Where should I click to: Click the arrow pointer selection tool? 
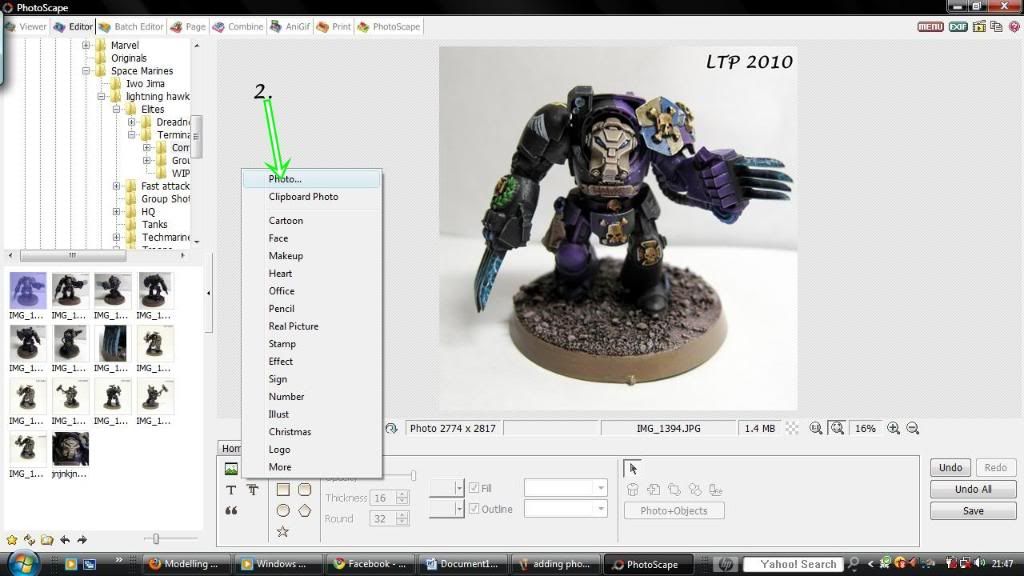[x=632, y=468]
